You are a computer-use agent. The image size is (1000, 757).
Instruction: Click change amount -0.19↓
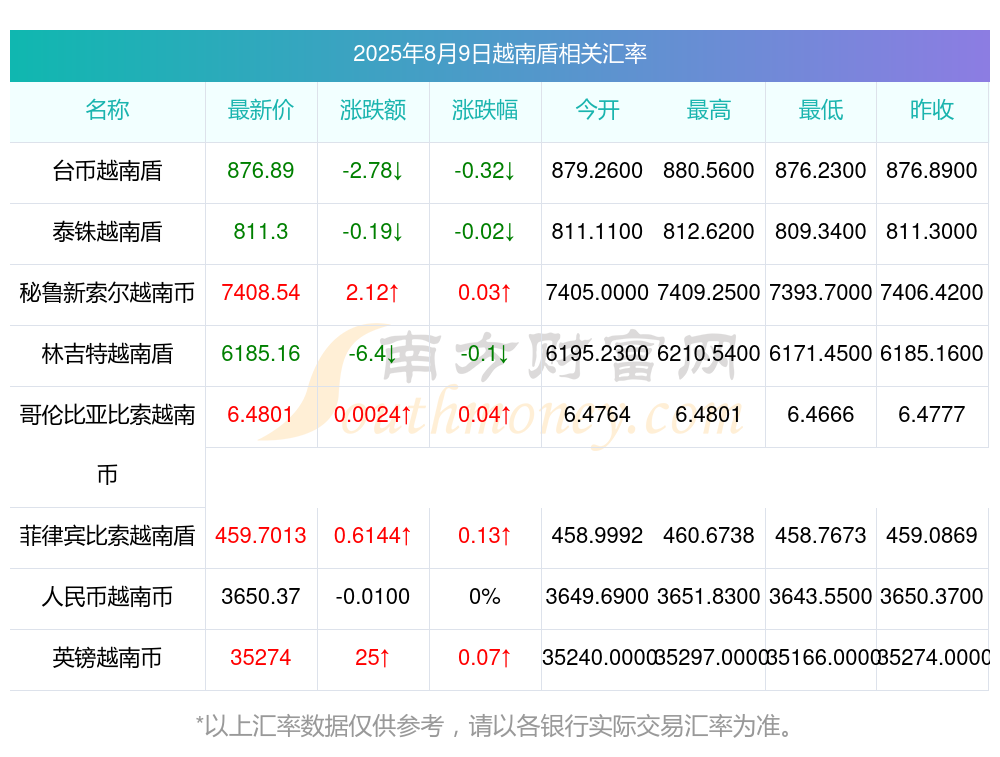(x=373, y=231)
